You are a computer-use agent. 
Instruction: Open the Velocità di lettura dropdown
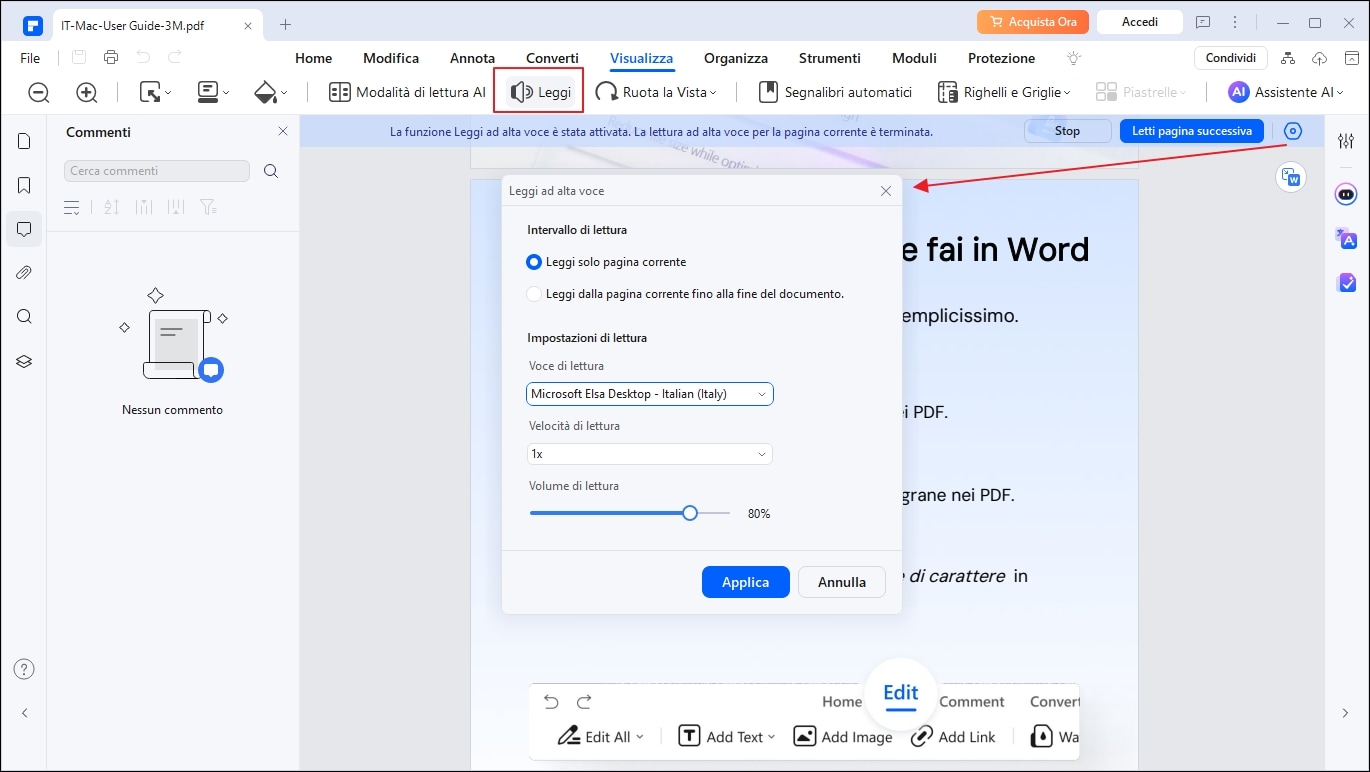650,454
